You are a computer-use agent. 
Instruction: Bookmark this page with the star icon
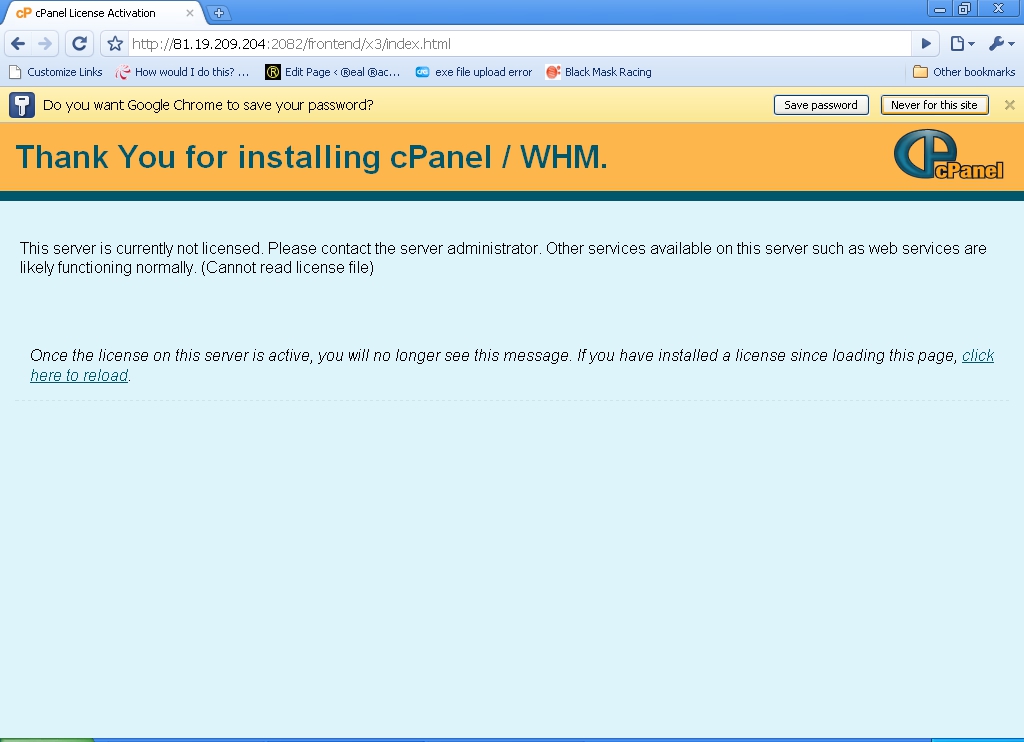click(115, 44)
